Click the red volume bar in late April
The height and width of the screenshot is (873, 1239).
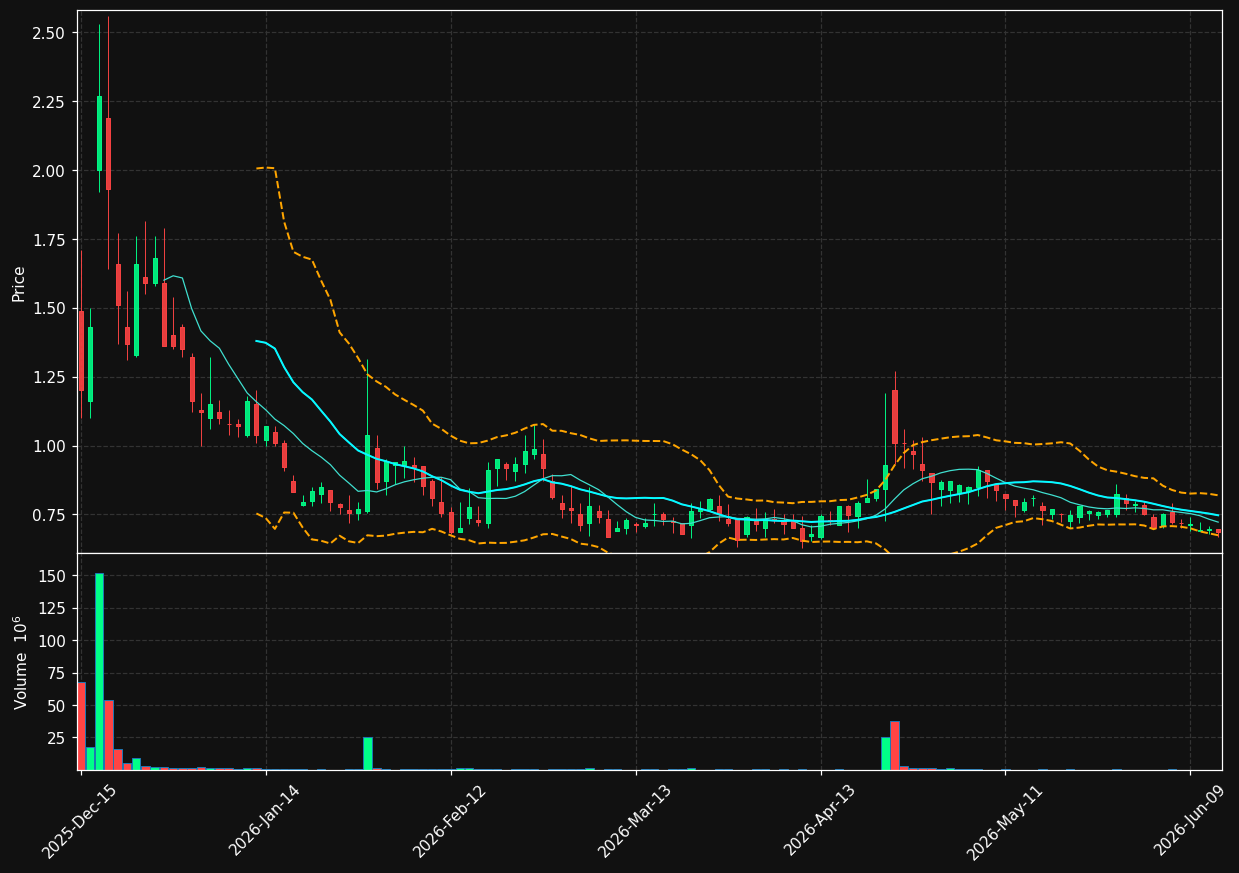coord(895,746)
